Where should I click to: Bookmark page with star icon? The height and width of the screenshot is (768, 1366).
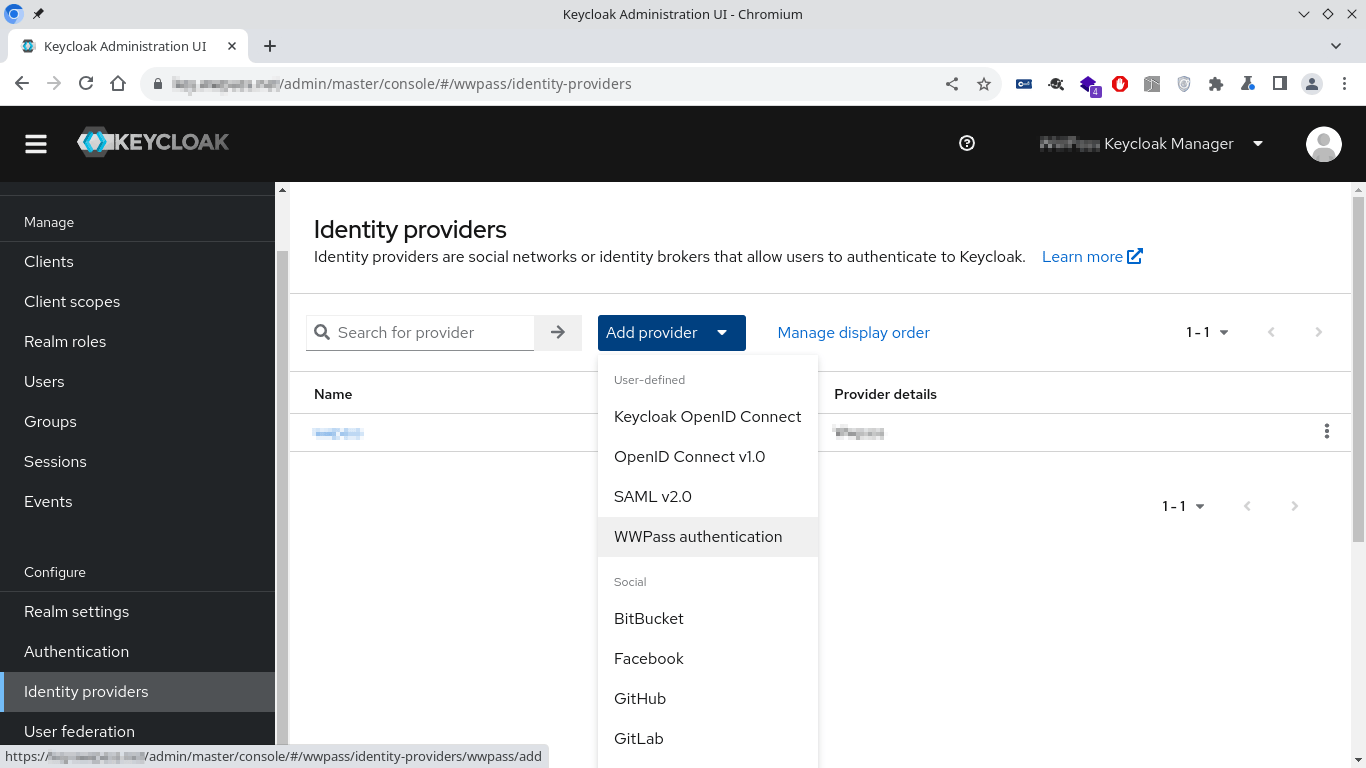click(x=984, y=84)
